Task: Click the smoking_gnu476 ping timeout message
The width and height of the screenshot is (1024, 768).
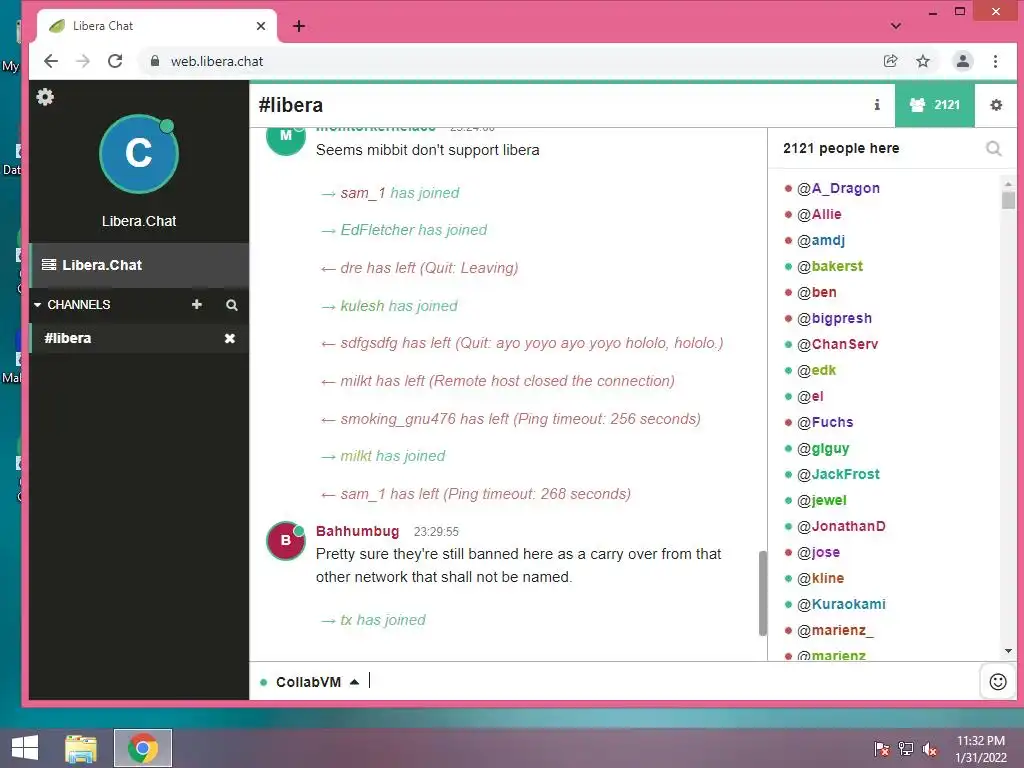Action: pos(520,419)
